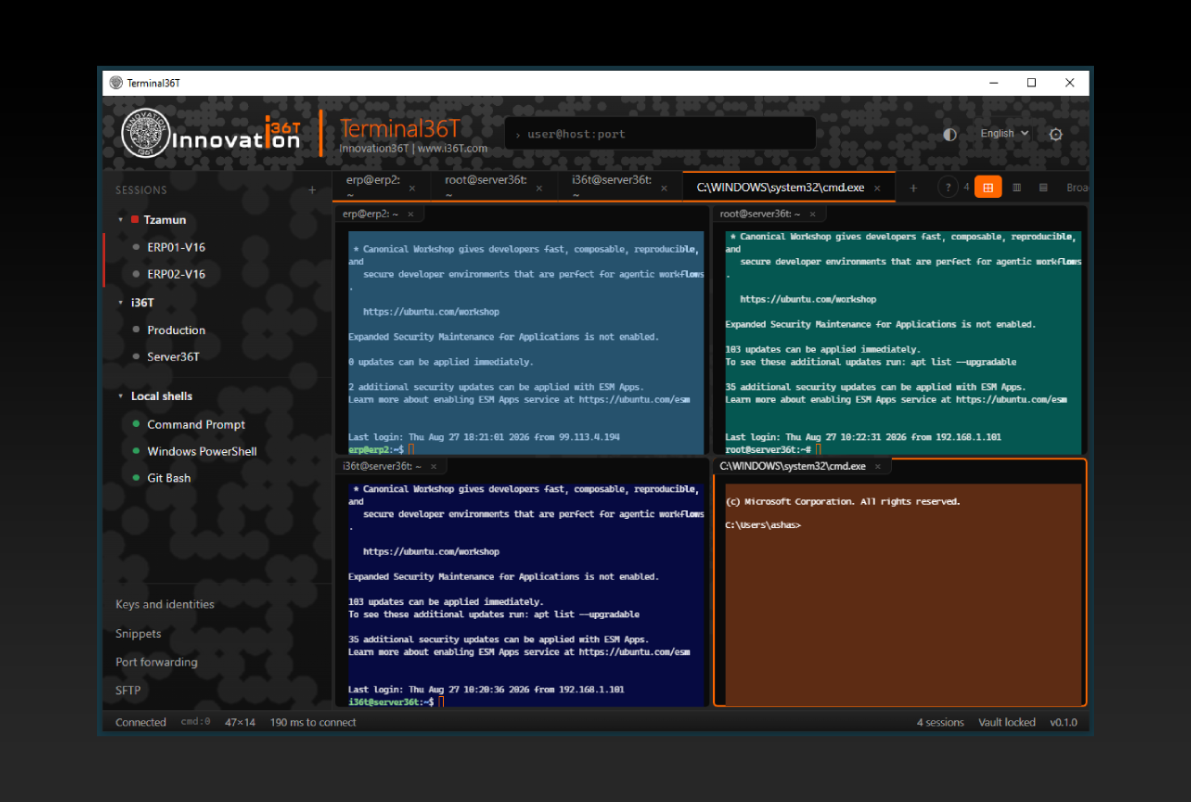Minimize the Terminal36T window
Screen dimensions: 1191x802
pyautogui.click(x=994, y=83)
